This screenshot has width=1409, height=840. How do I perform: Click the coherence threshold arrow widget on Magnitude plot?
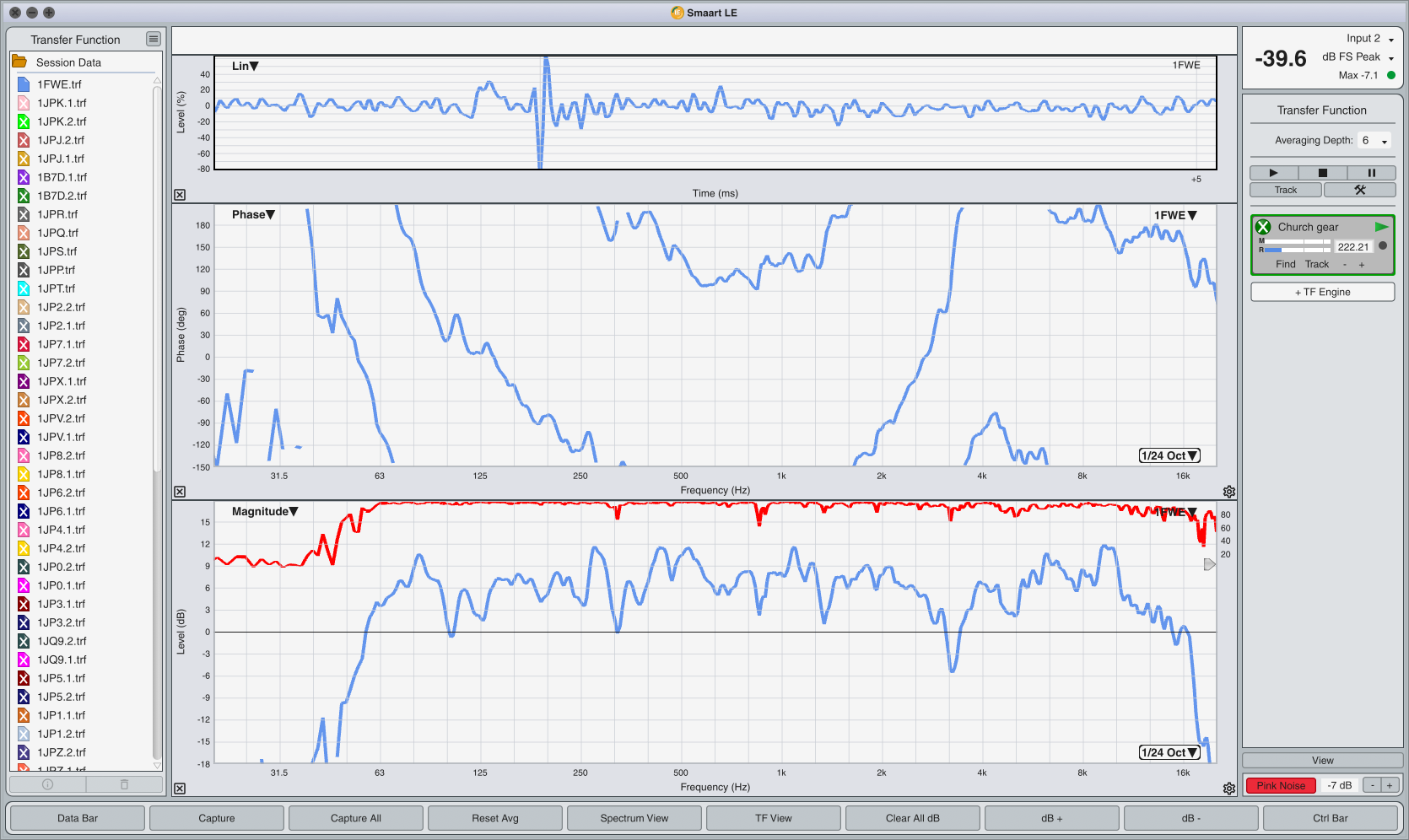[x=1209, y=564]
